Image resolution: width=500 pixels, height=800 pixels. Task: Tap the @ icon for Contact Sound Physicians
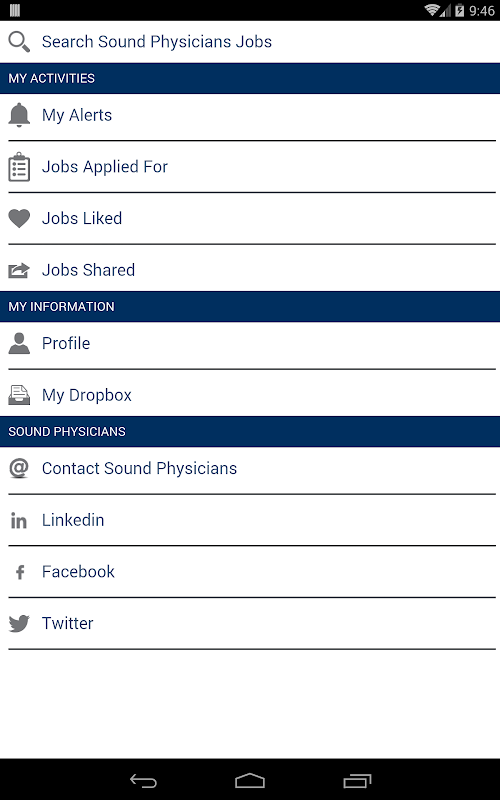pos(19,468)
